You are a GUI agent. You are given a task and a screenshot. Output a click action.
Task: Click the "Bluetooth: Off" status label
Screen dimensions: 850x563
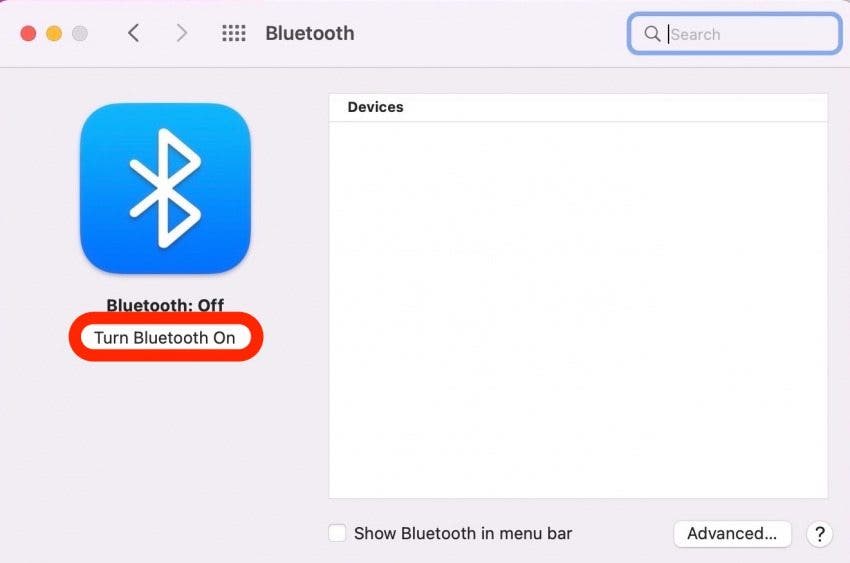pyautogui.click(x=165, y=305)
